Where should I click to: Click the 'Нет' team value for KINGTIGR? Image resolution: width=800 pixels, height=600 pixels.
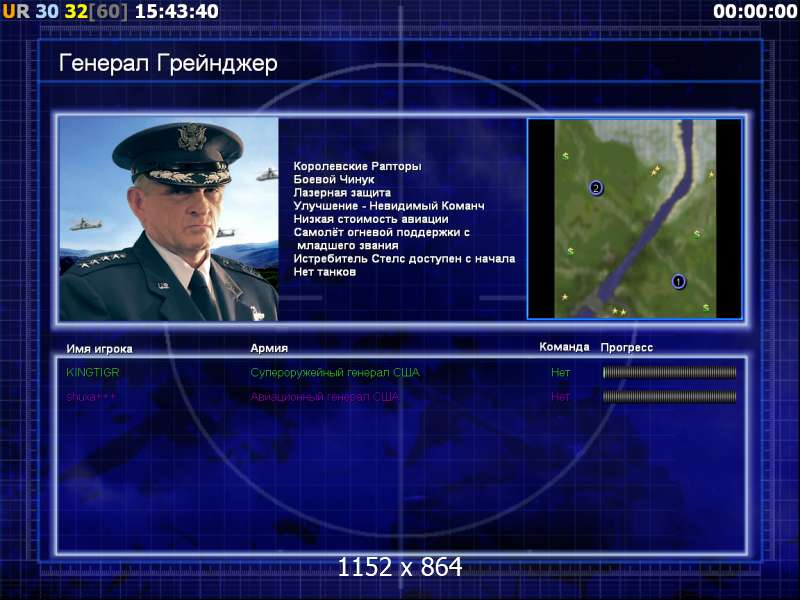[x=560, y=372]
